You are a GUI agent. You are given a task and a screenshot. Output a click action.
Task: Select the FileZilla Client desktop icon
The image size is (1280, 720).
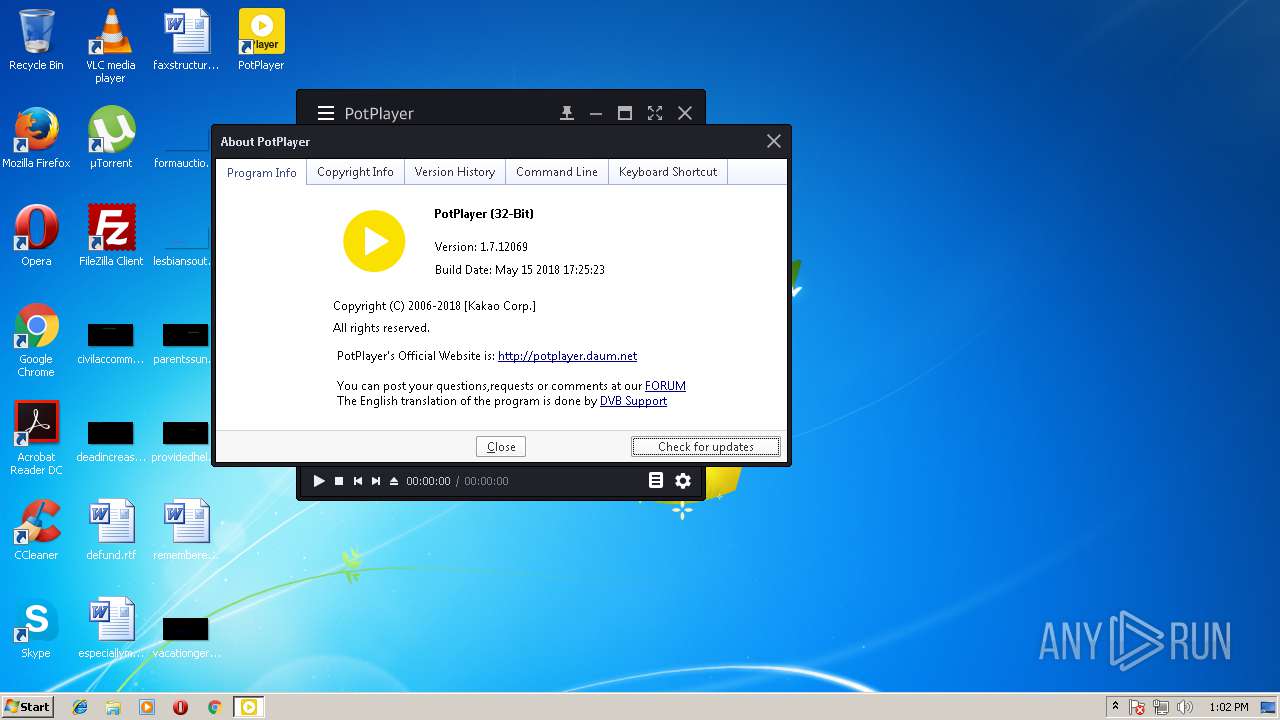click(x=111, y=236)
